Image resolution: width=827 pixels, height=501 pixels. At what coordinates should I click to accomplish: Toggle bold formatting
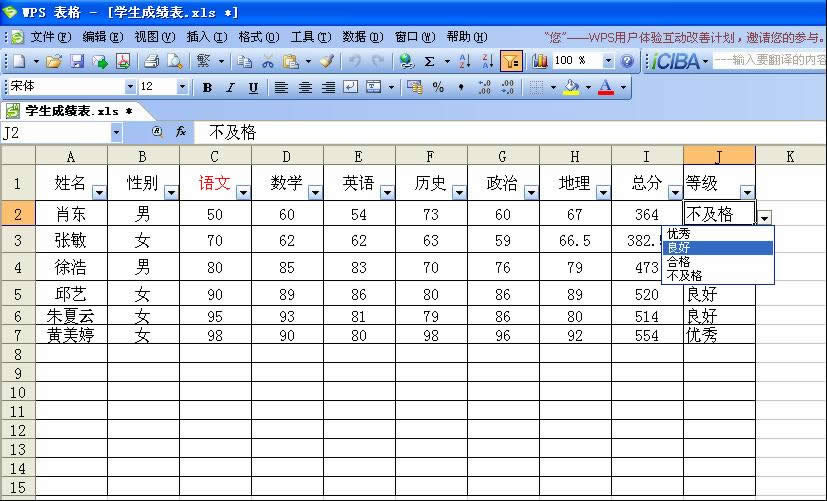(207, 87)
